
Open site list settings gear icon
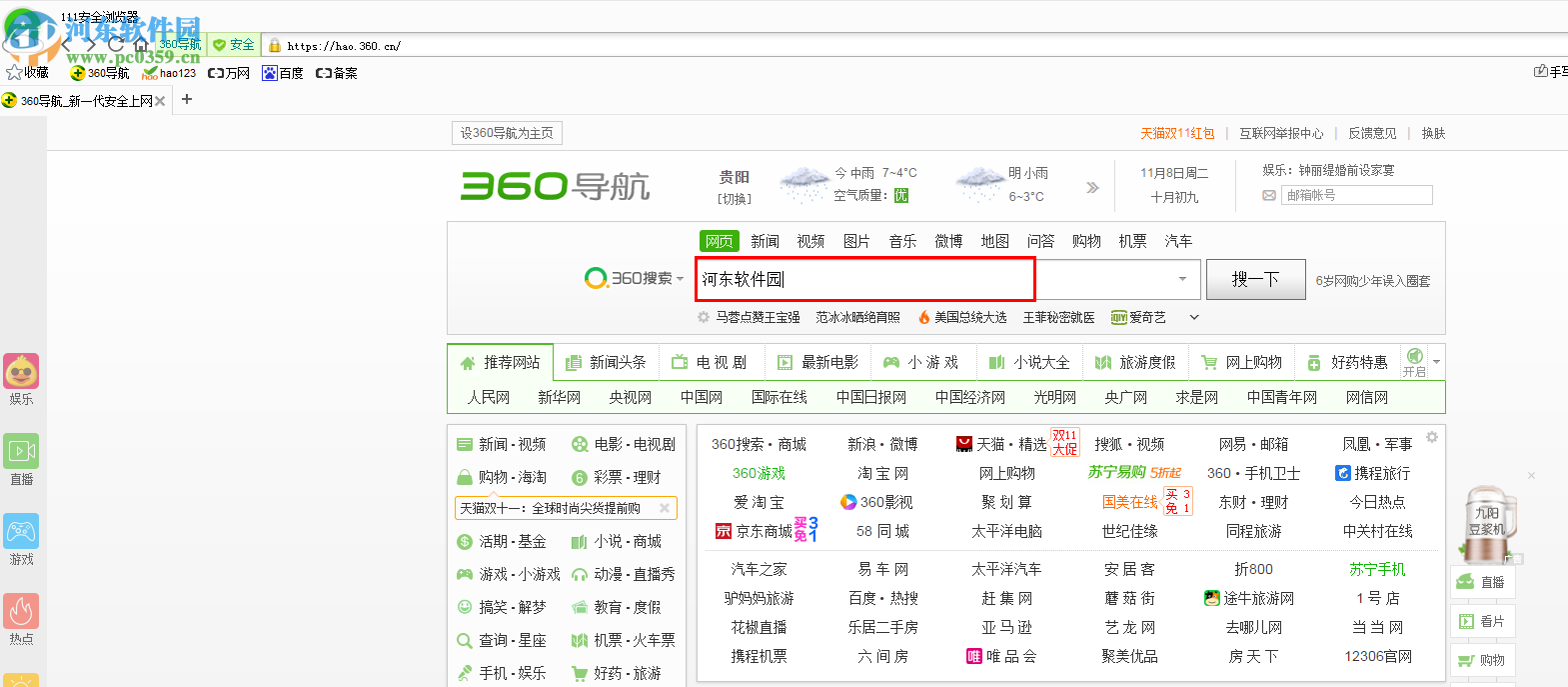1432,437
